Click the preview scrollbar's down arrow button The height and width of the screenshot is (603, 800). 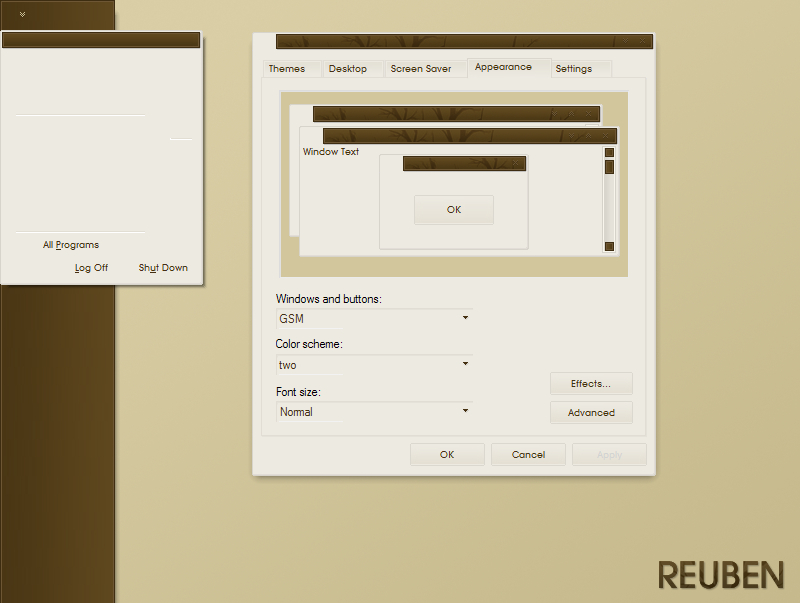click(609, 246)
